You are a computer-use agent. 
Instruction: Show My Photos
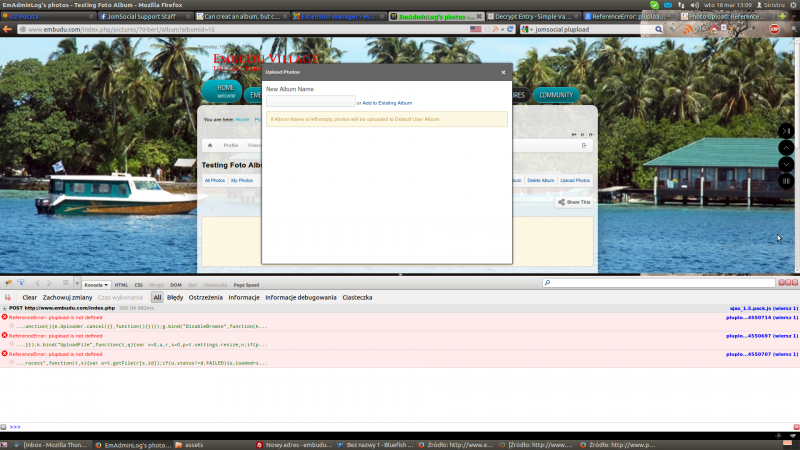pyautogui.click(x=242, y=181)
